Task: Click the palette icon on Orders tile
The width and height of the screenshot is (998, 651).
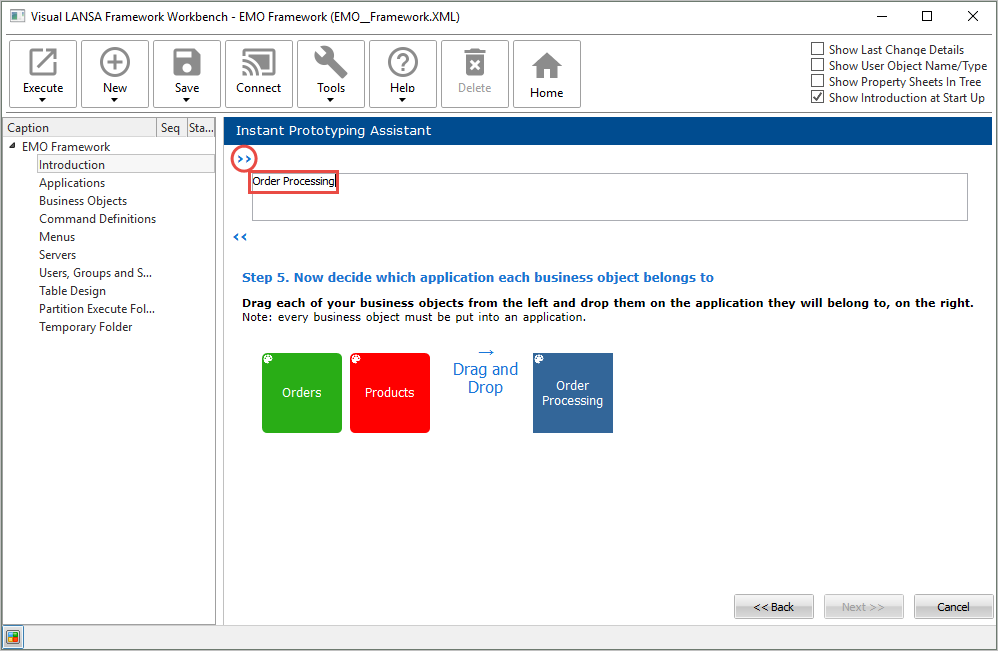Action: (x=268, y=359)
